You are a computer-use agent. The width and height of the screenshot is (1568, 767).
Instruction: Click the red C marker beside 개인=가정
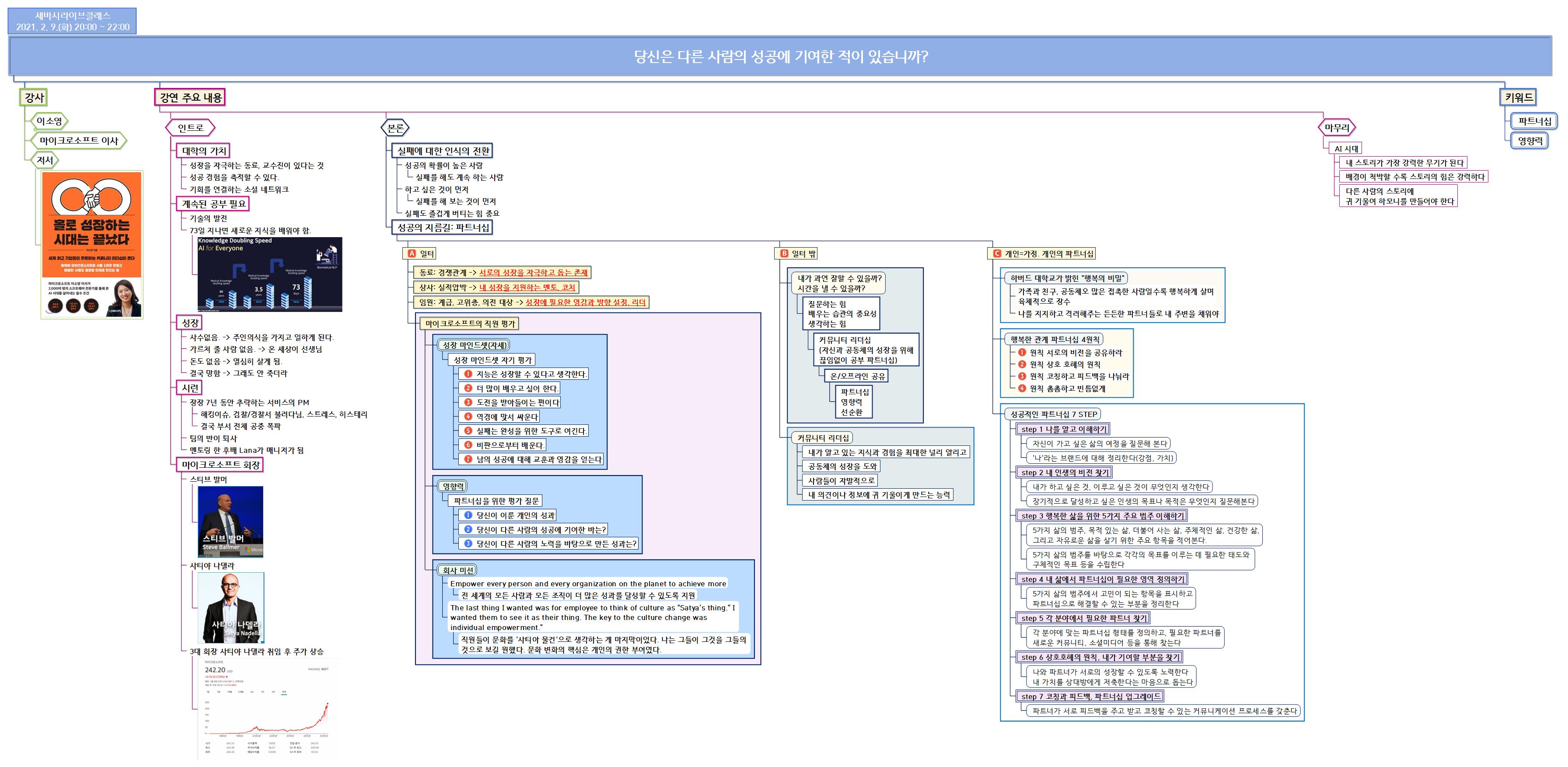[996, 253]
